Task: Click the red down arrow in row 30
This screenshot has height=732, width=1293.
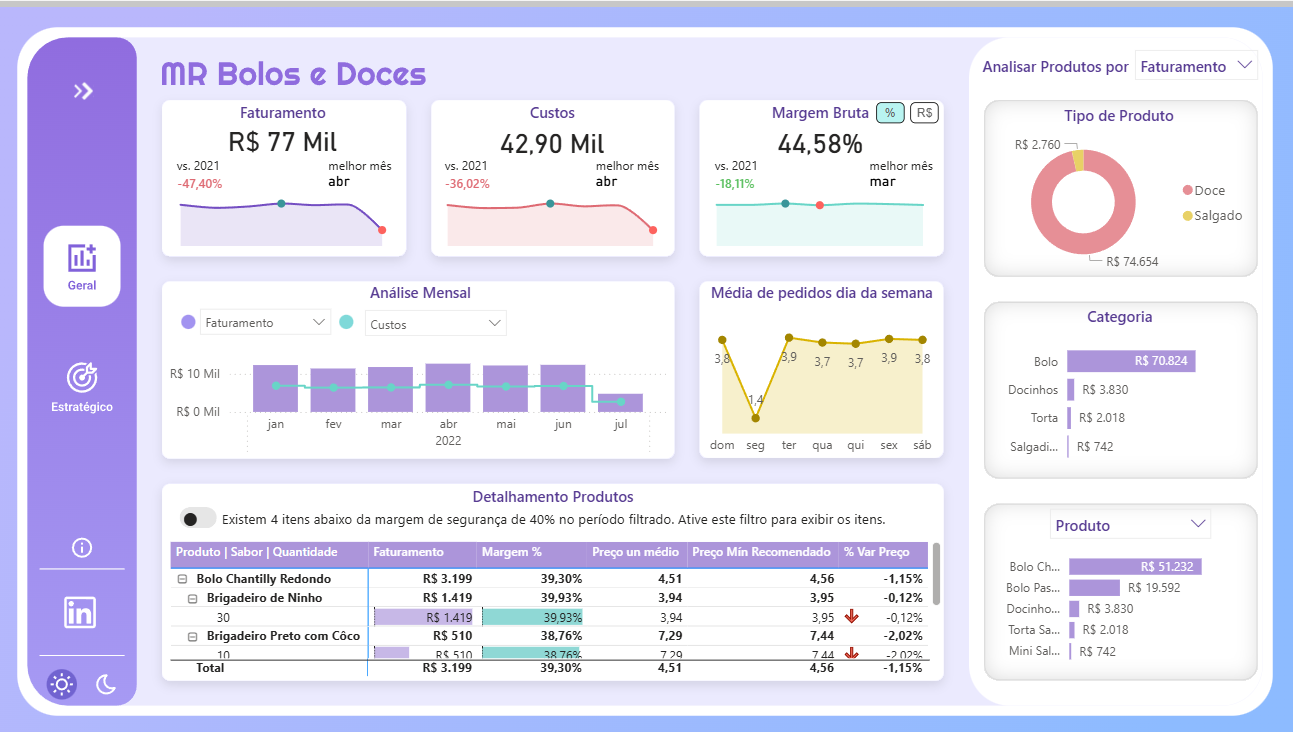Action: pyautogui.click(x=851, y=617)
